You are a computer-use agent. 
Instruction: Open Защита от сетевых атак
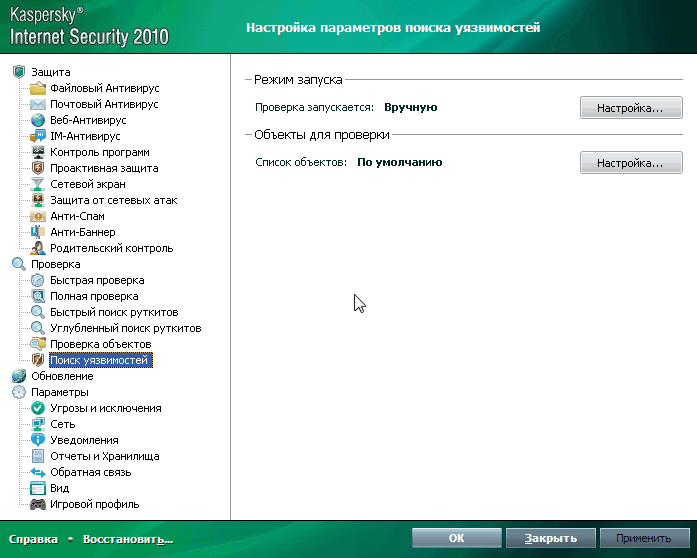click(113, 200)
